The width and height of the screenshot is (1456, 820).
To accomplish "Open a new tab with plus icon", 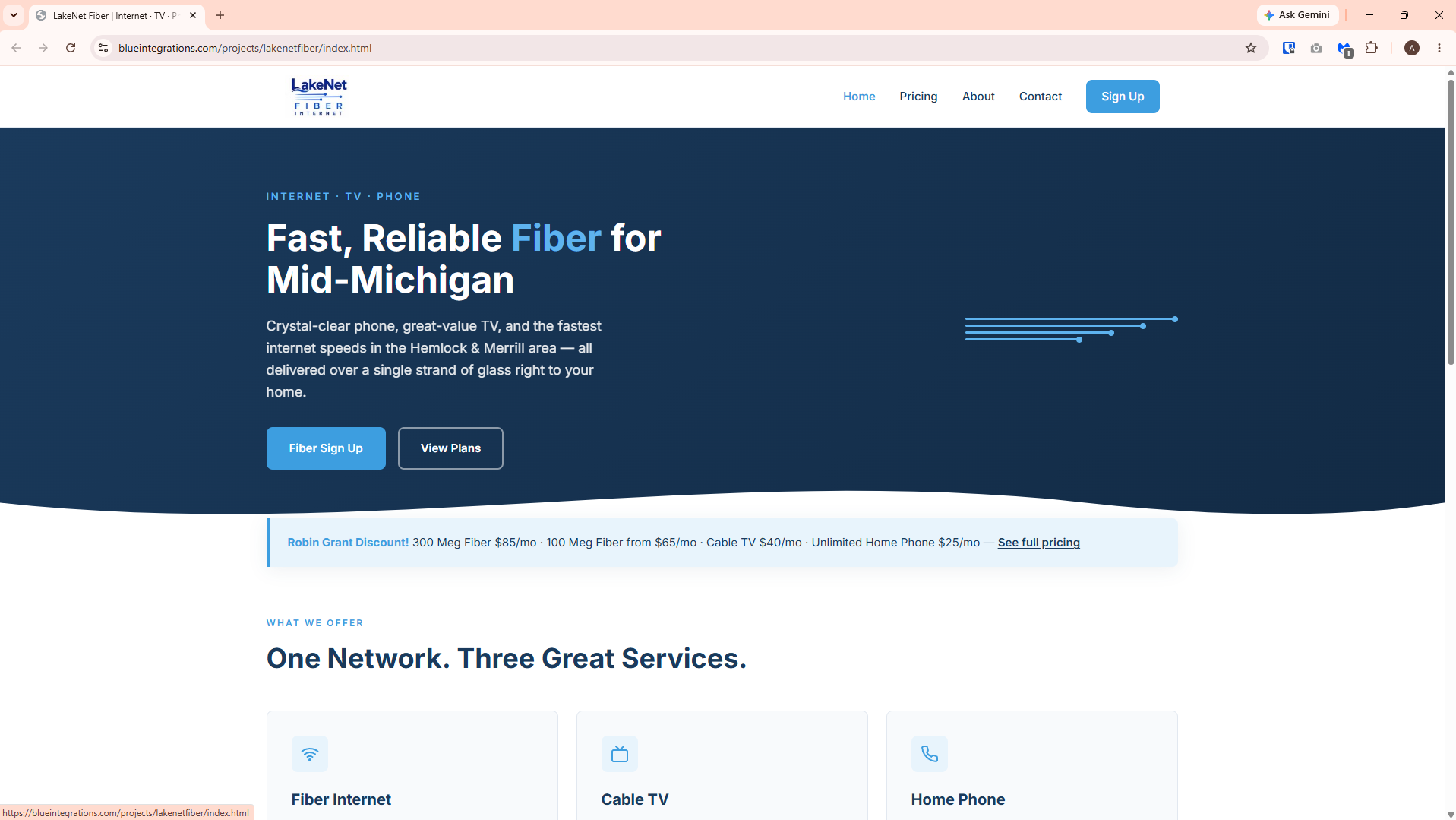I will click(220, 15).
